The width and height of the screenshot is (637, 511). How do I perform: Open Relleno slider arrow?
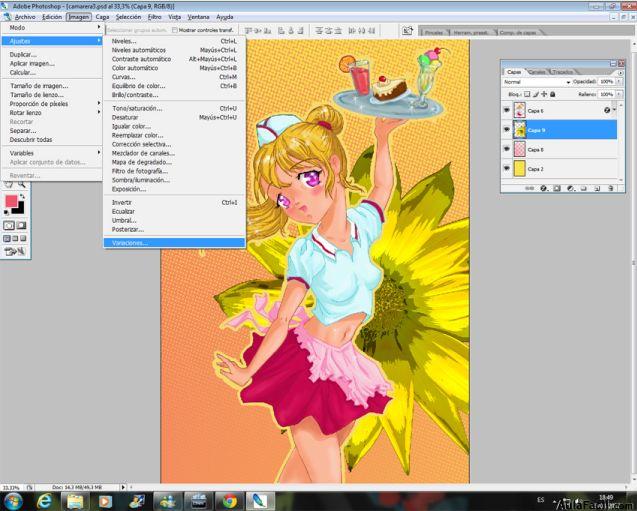coord(619,94)
